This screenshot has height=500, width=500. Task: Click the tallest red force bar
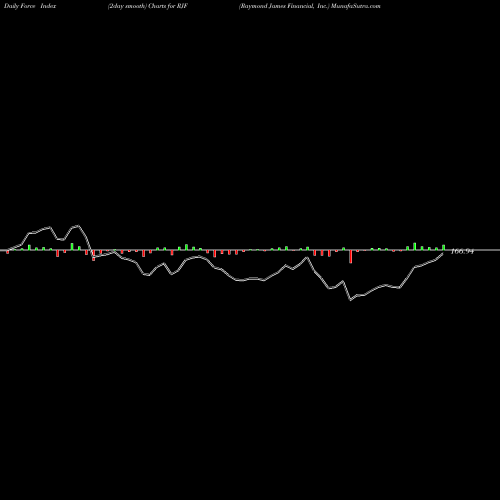(350, 256)
